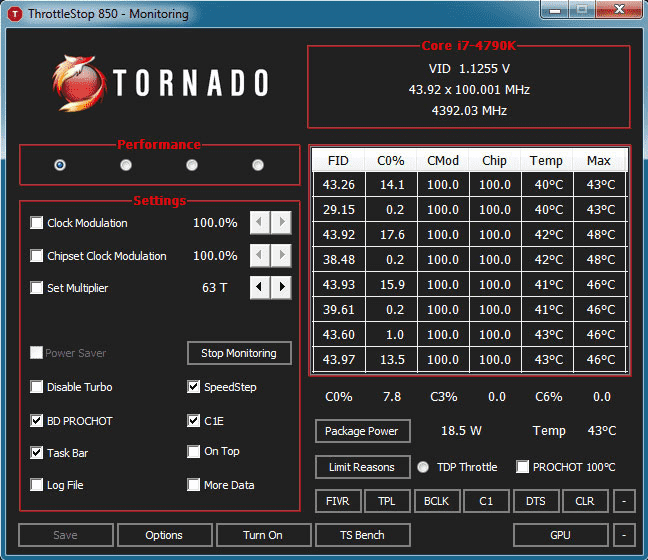This screenshot has width=648, height=560.
Task: Enable Clock Modulation checkbox
Action: click(x=36, y=223)
